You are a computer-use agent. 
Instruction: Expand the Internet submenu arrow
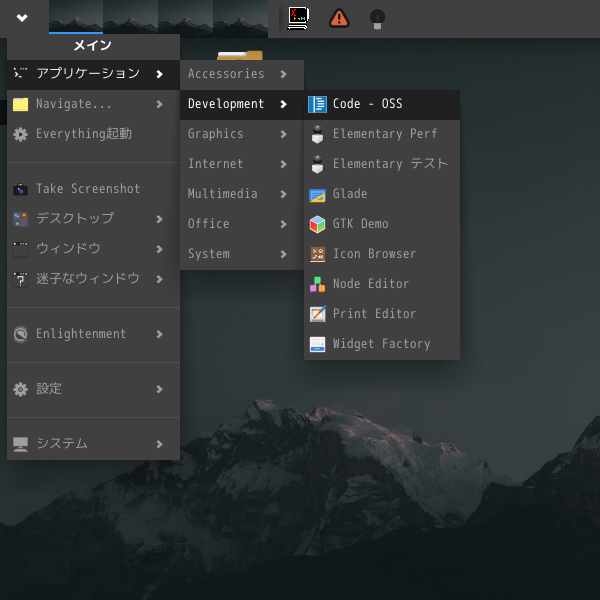point(283,164)
